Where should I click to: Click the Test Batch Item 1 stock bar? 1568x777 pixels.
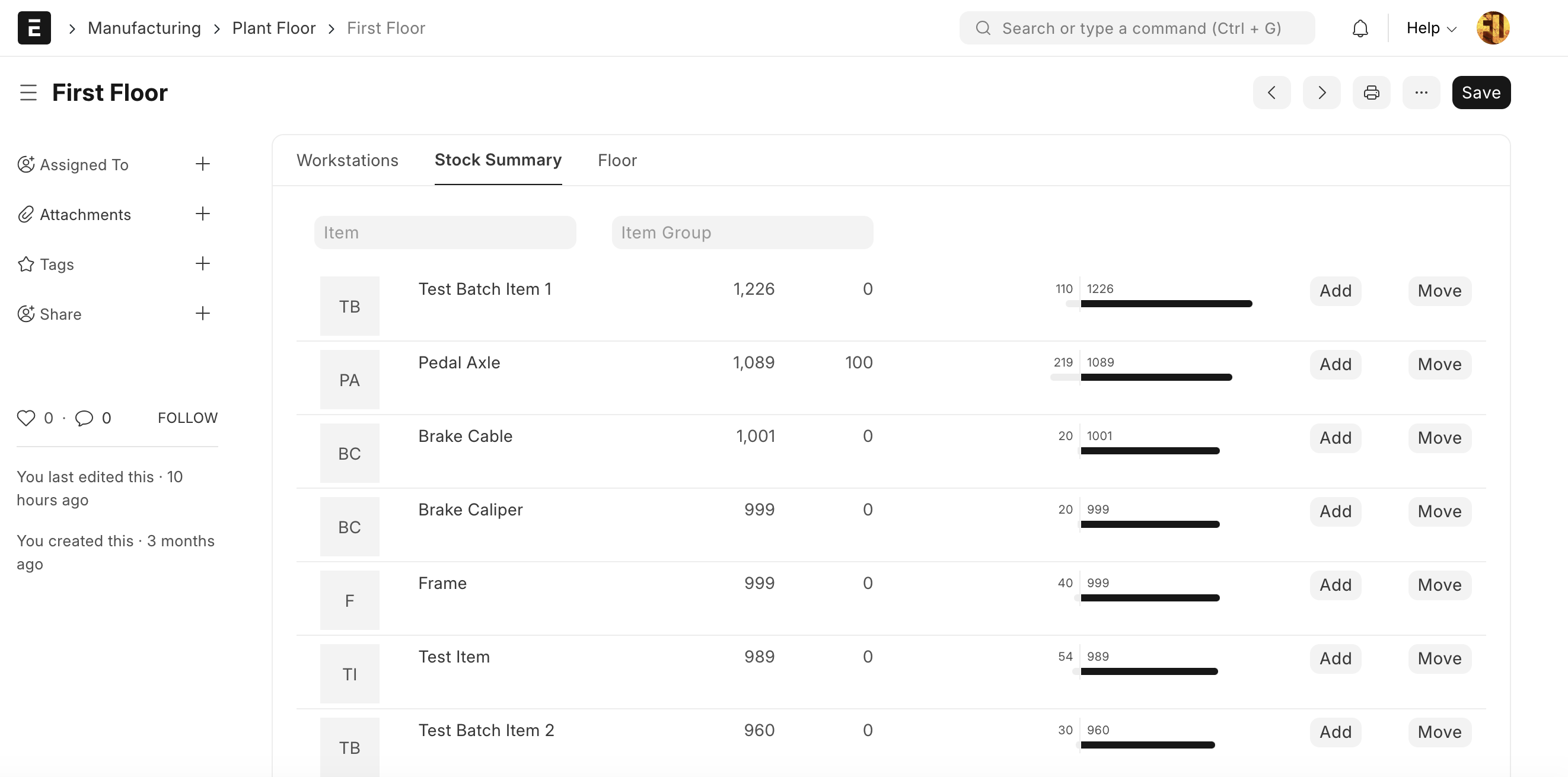(x=1166, y=303)
